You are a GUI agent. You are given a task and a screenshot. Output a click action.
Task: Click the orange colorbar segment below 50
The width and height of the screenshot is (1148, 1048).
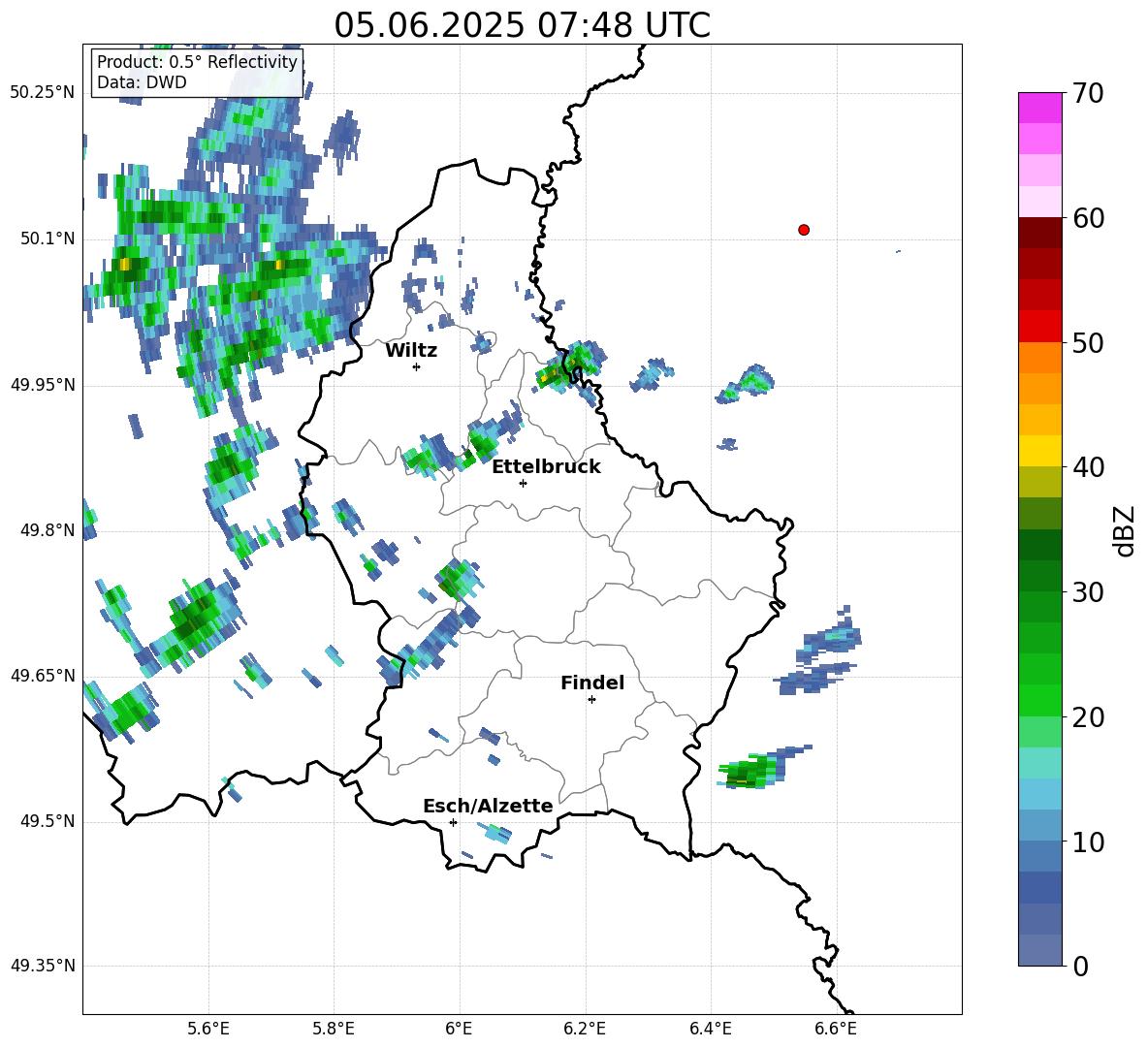1040,357
